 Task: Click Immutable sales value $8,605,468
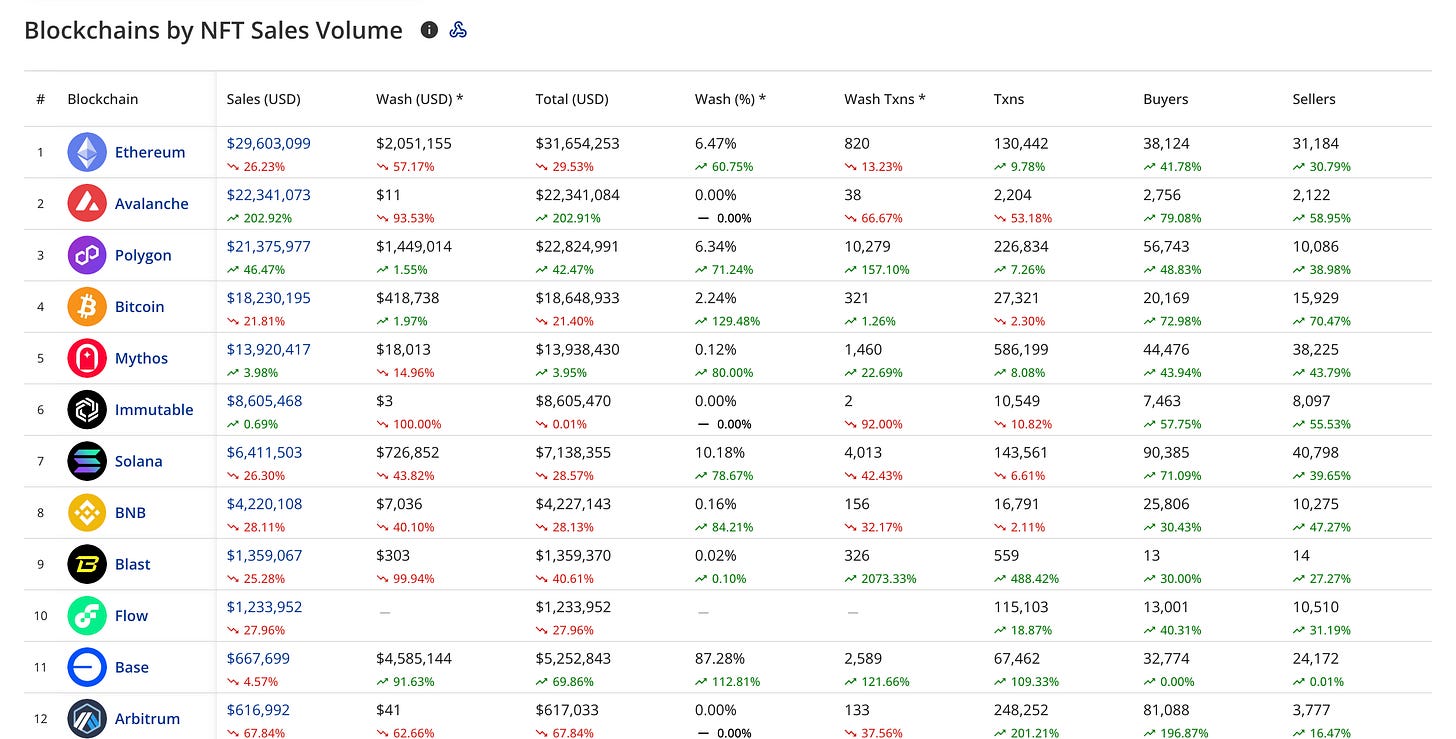tap(265, 400)
